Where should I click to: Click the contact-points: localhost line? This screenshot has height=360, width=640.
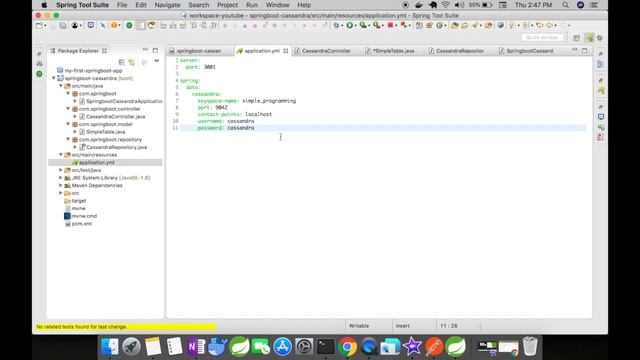click(235, 114)
